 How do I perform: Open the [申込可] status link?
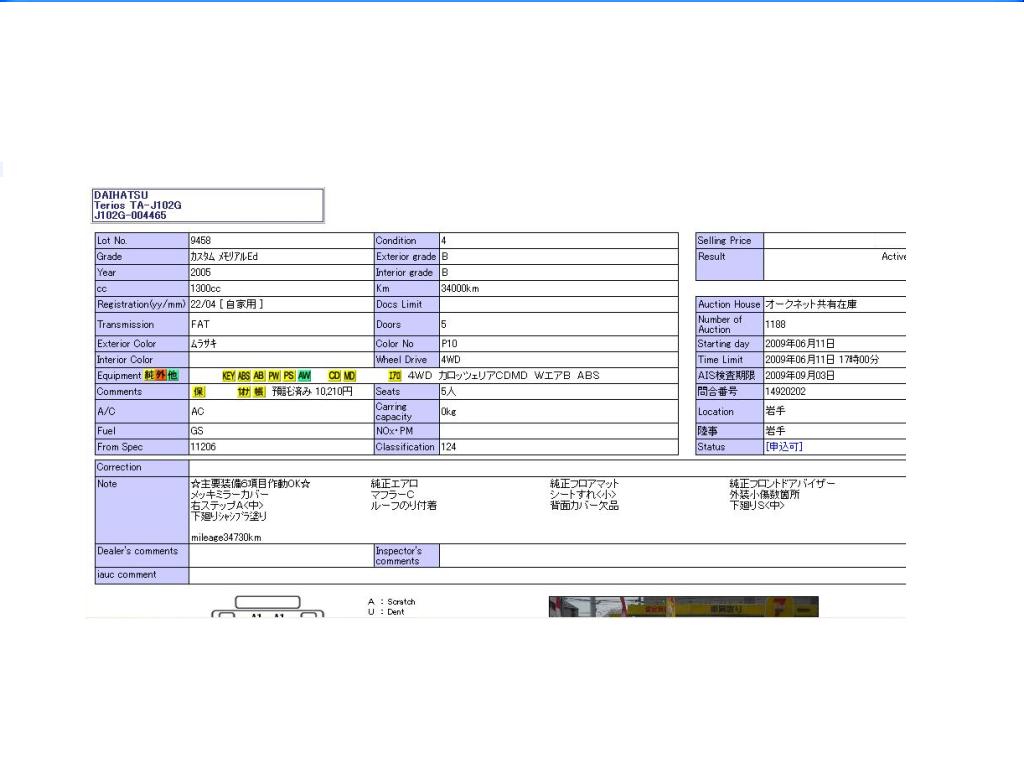tap(784, 447)
